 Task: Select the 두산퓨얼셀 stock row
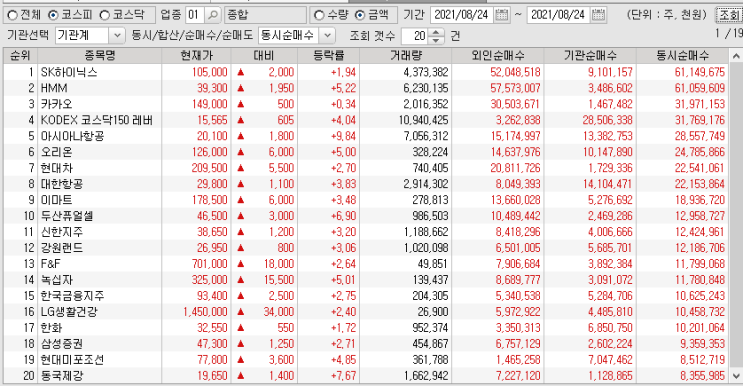tap(366, 216)
